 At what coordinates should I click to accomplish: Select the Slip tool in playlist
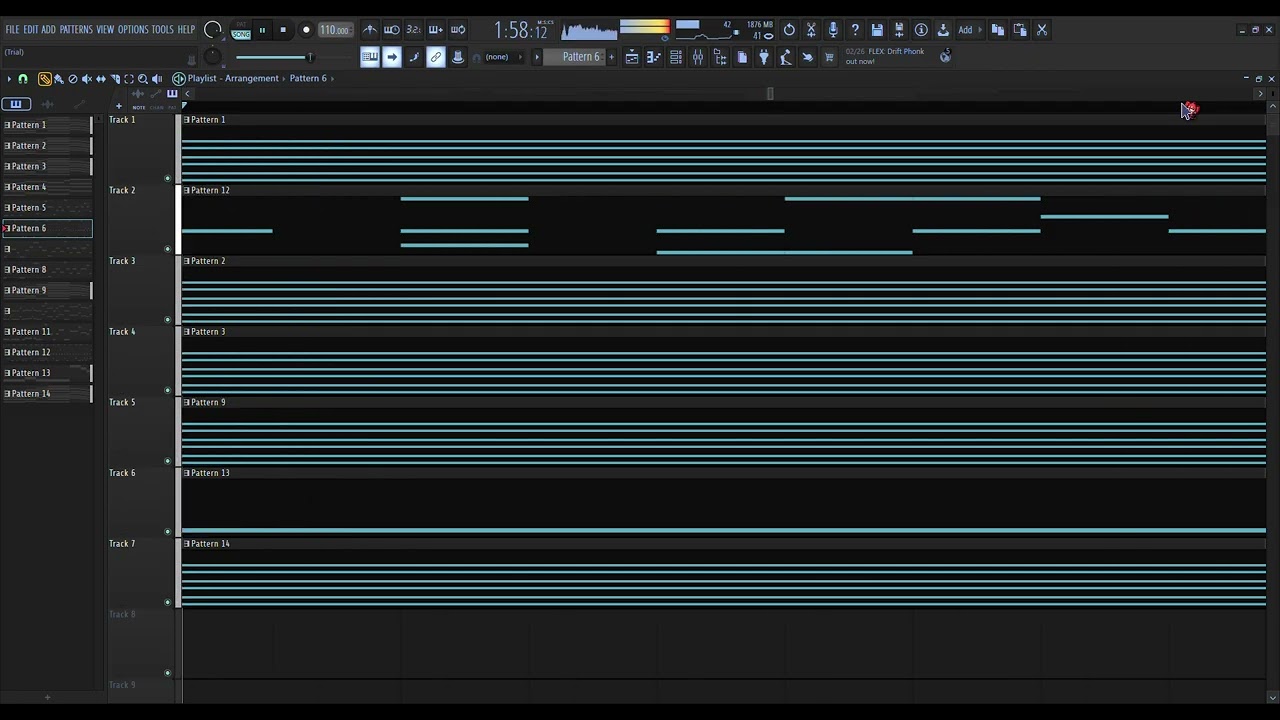click(101, 79)
